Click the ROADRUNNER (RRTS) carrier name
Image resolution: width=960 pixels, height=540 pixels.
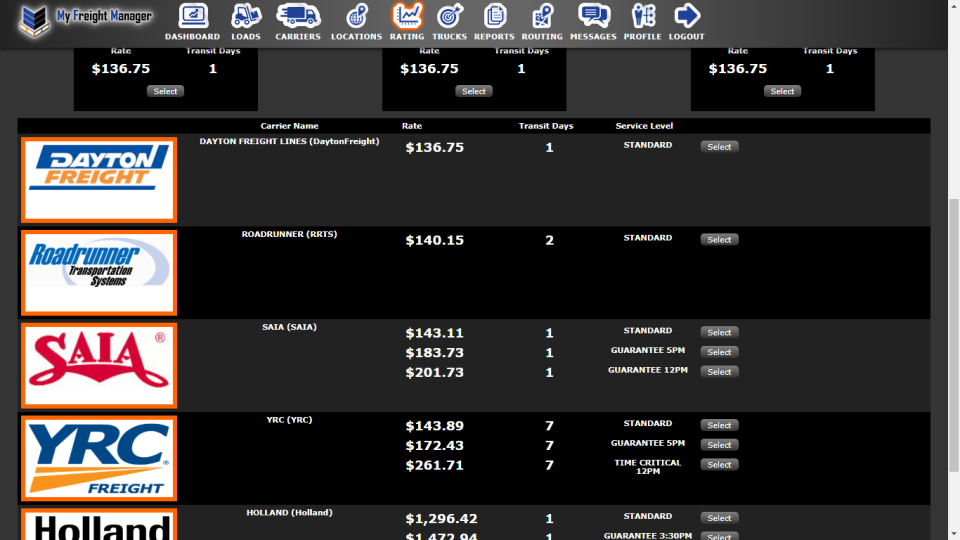[x=290, y=234]
